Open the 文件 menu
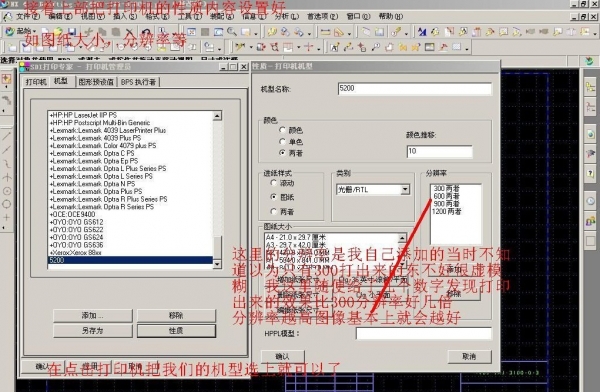600x392 pixels. [x=23, y=16]
